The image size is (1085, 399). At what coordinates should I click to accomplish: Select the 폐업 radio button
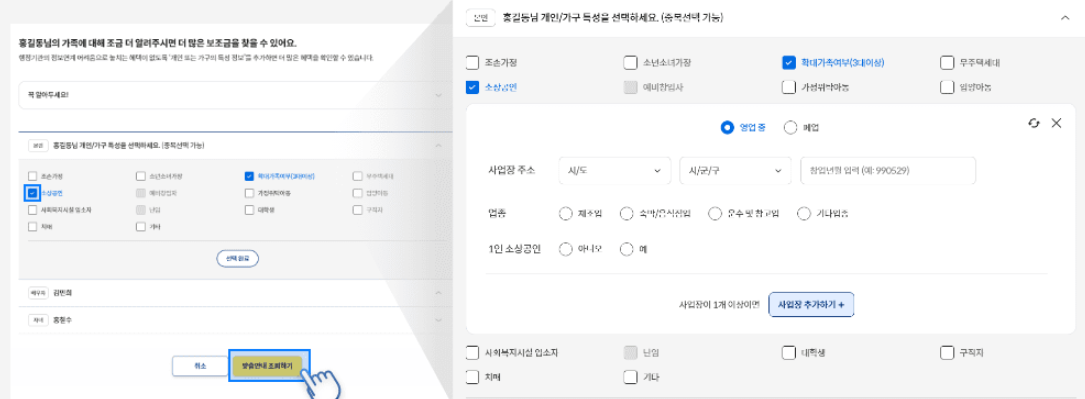pyautogui.click(x=790, y=127)
